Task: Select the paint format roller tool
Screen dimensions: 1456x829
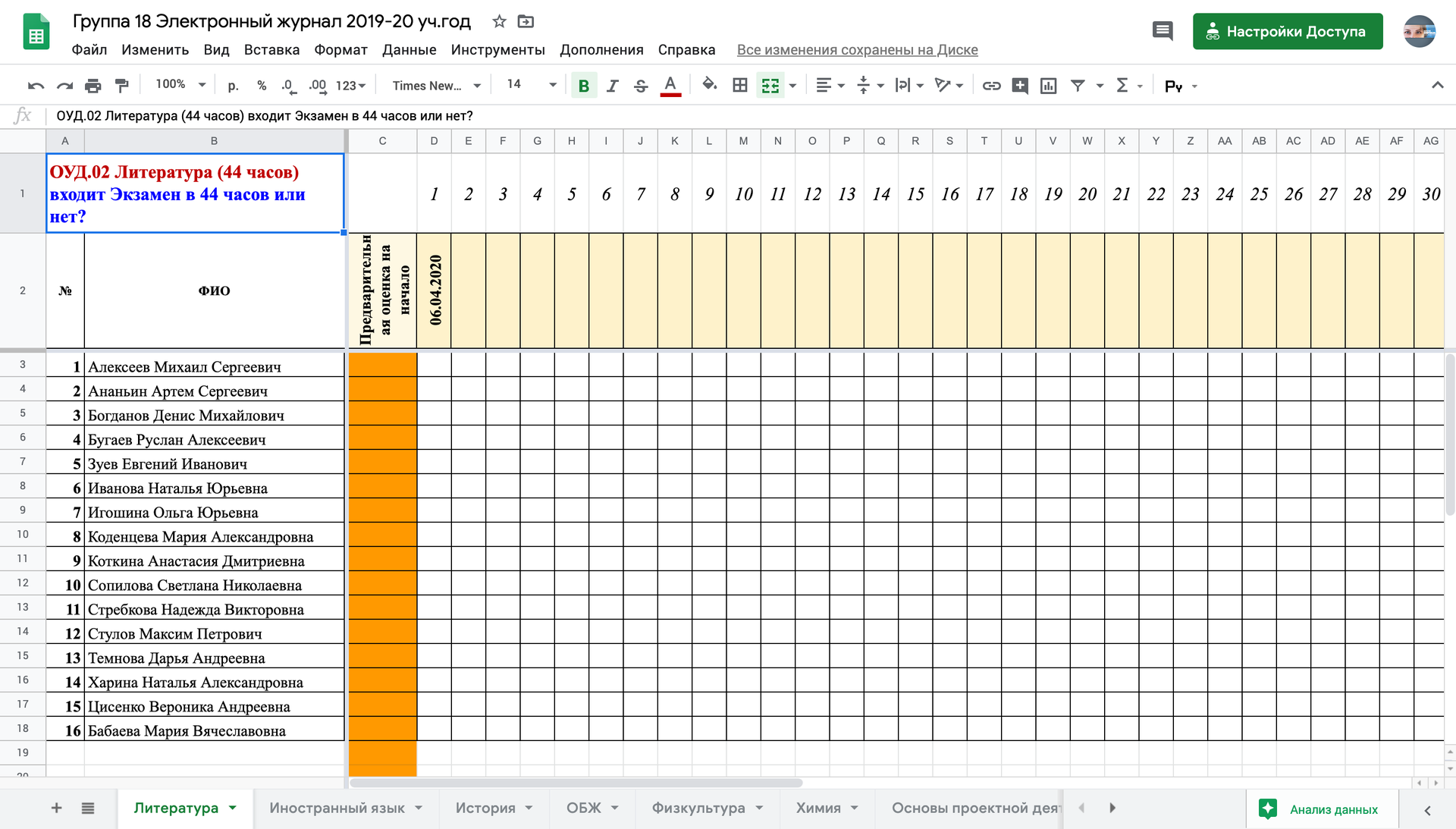Action: tap(121, 86)
